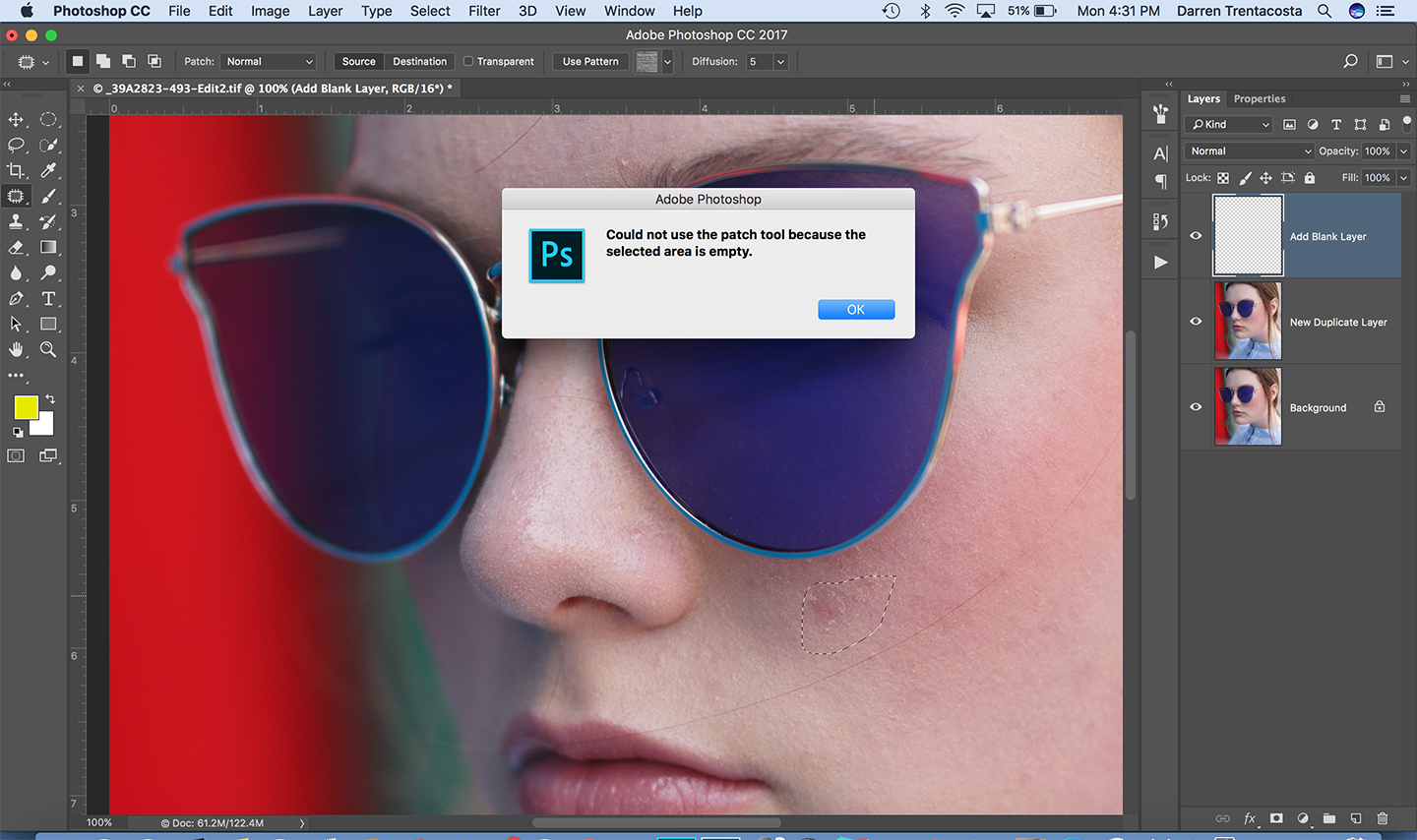This screenshot has width=1417, height=840.
Task: Click the create new layer icon
Action: (x=1356, y=818)
